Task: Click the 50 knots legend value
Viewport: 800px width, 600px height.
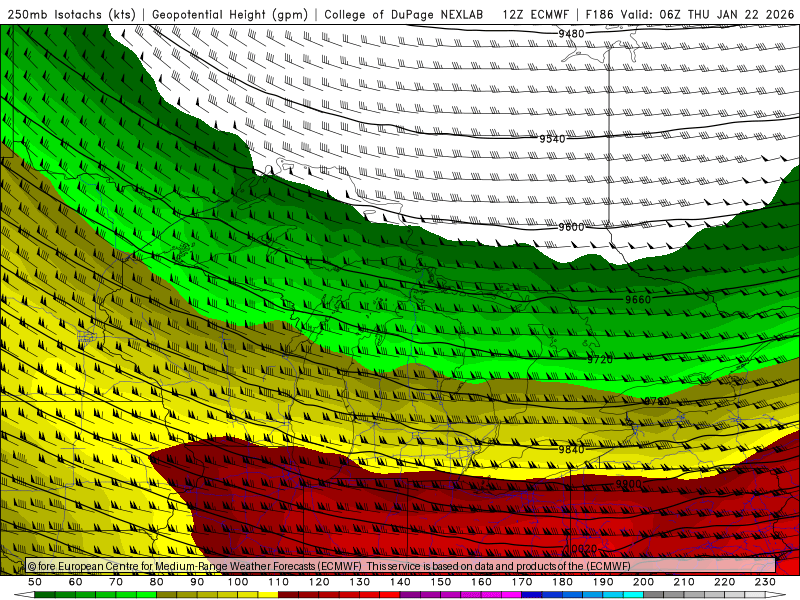Action: pos(35,582)
